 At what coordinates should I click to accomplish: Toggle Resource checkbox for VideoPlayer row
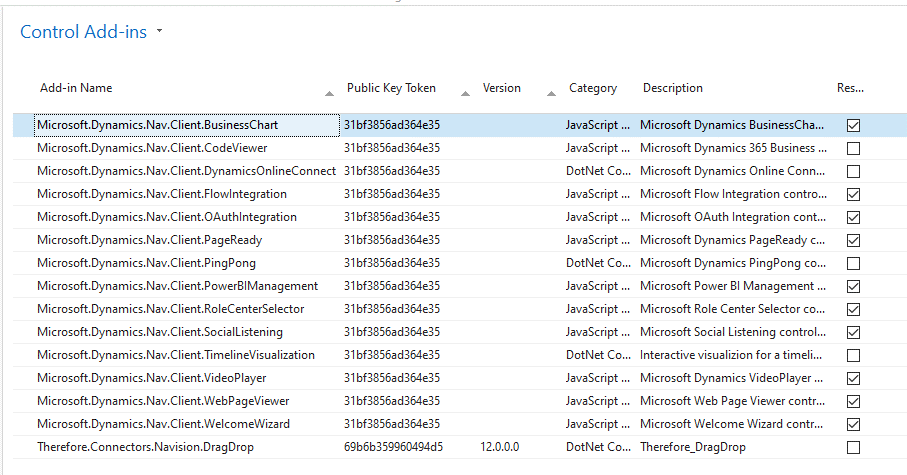point(853,378)
